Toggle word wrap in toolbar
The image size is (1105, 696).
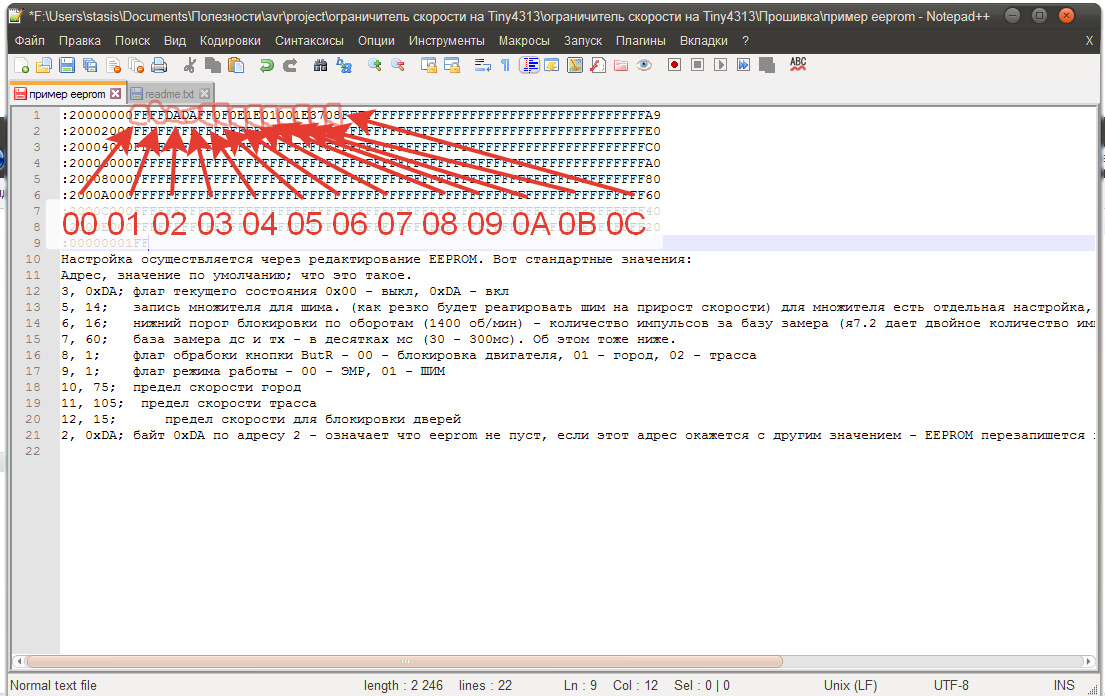click(x=482, y=65)
